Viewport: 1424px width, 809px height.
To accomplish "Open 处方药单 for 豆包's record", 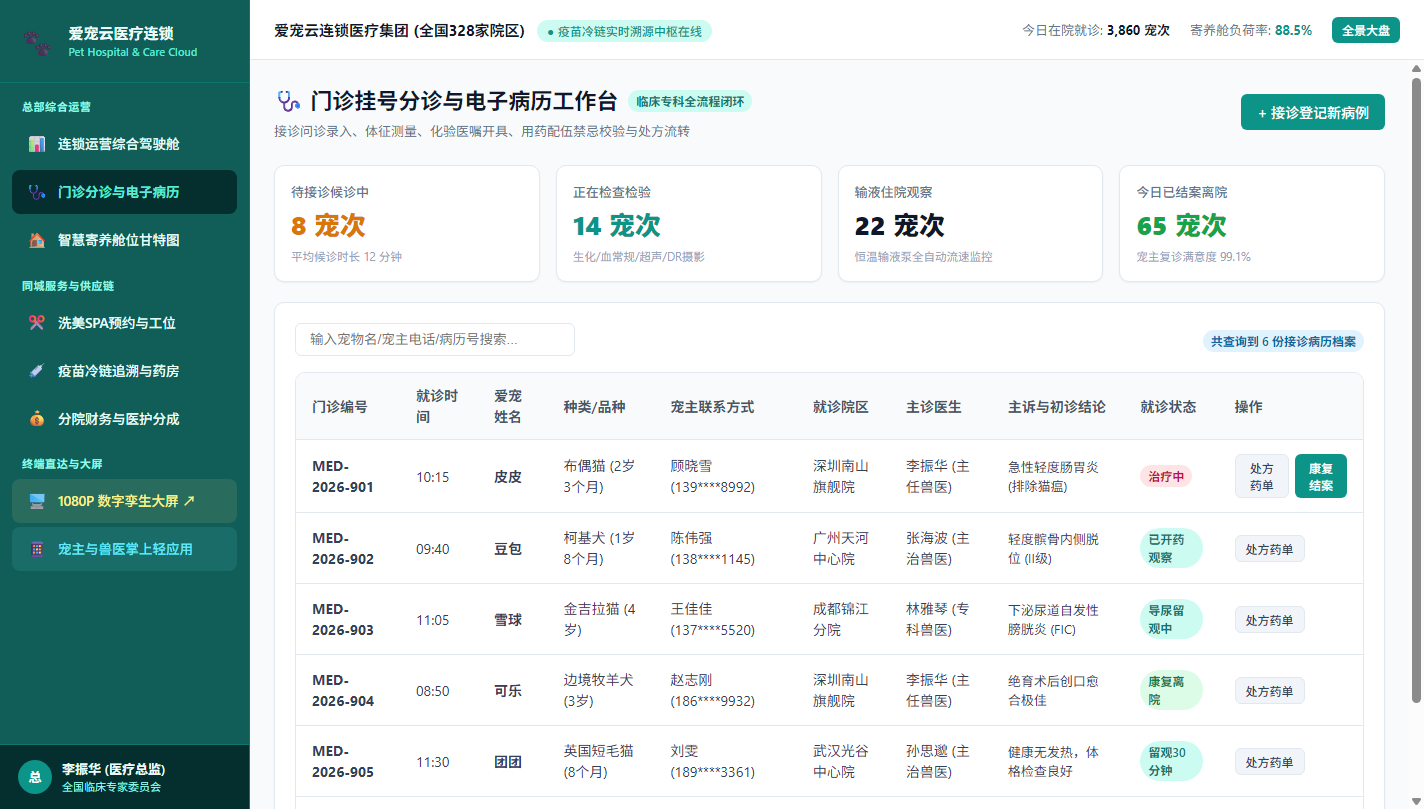I will 1270,548.
